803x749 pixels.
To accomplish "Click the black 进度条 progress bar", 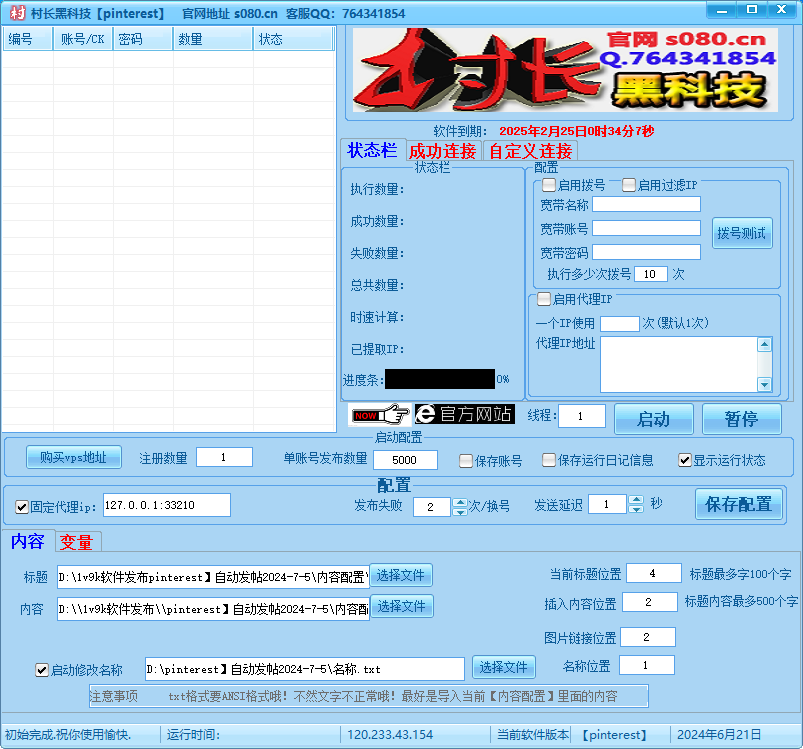I will click(440, 379).
